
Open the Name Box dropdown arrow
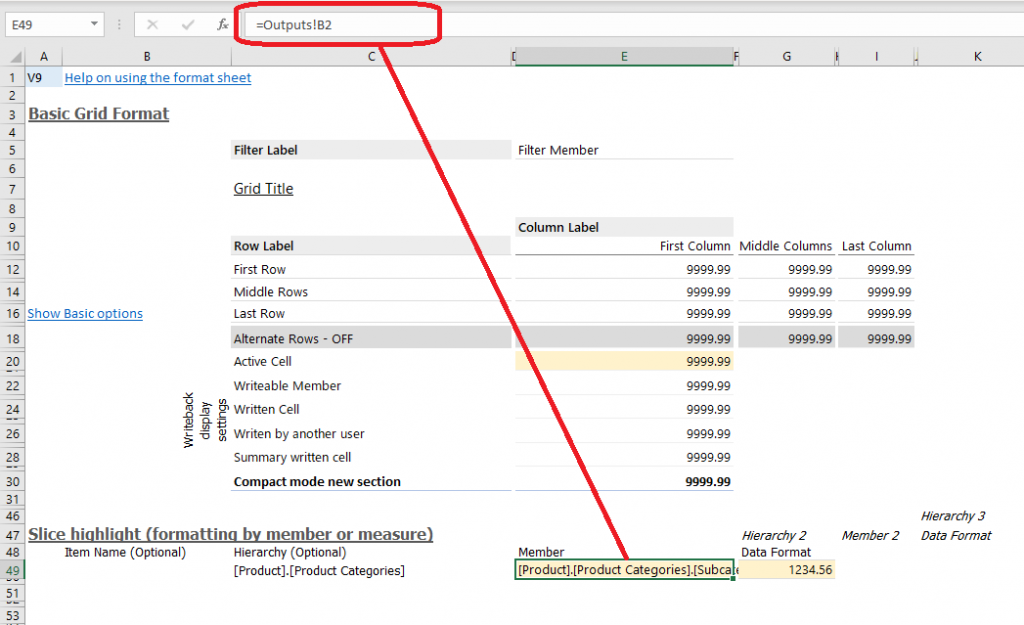click(x=95, y=22)
